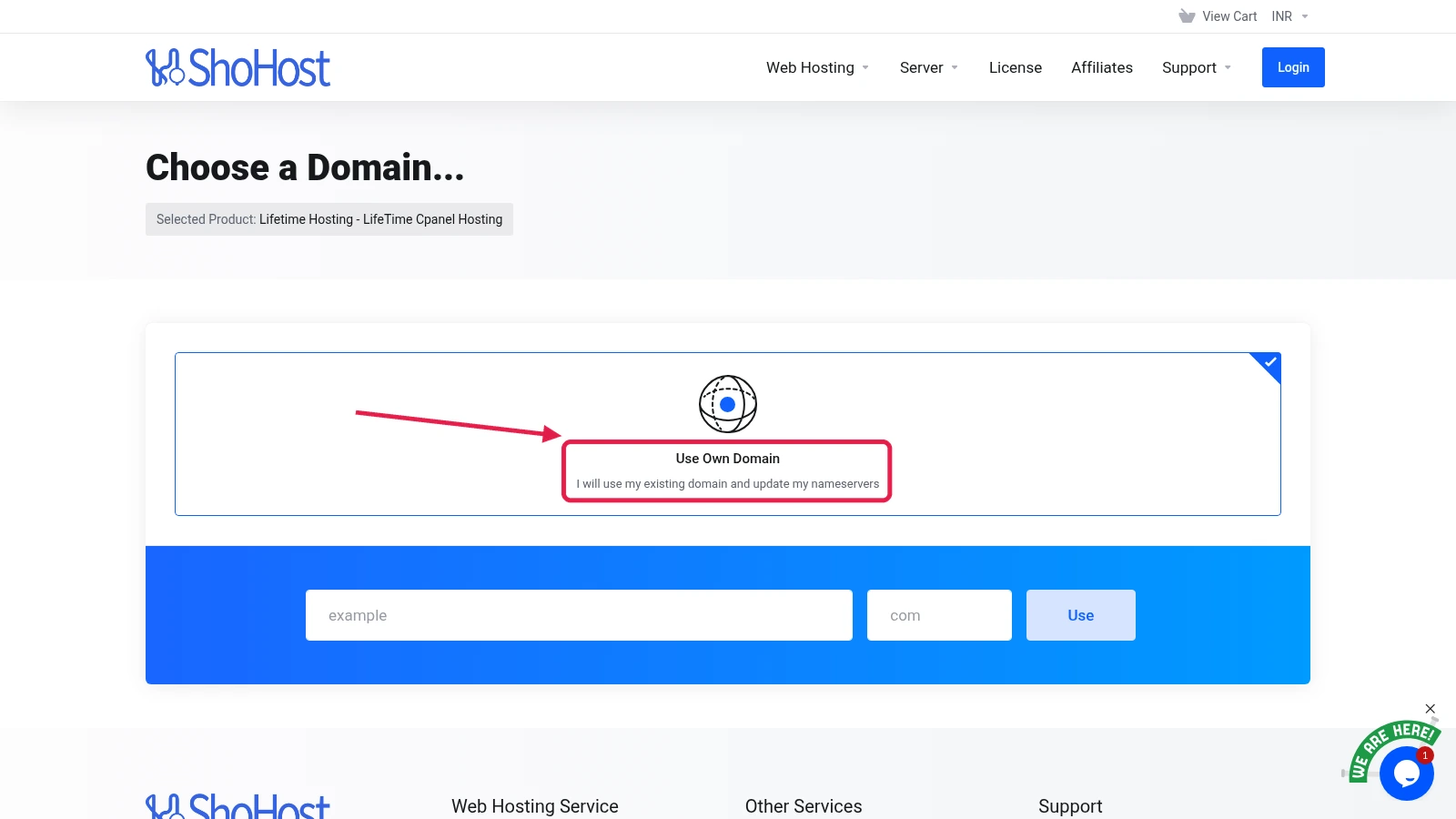The image size is (1456, 819).
Task: Open the View Cart link
Action: pos(1228,16)
